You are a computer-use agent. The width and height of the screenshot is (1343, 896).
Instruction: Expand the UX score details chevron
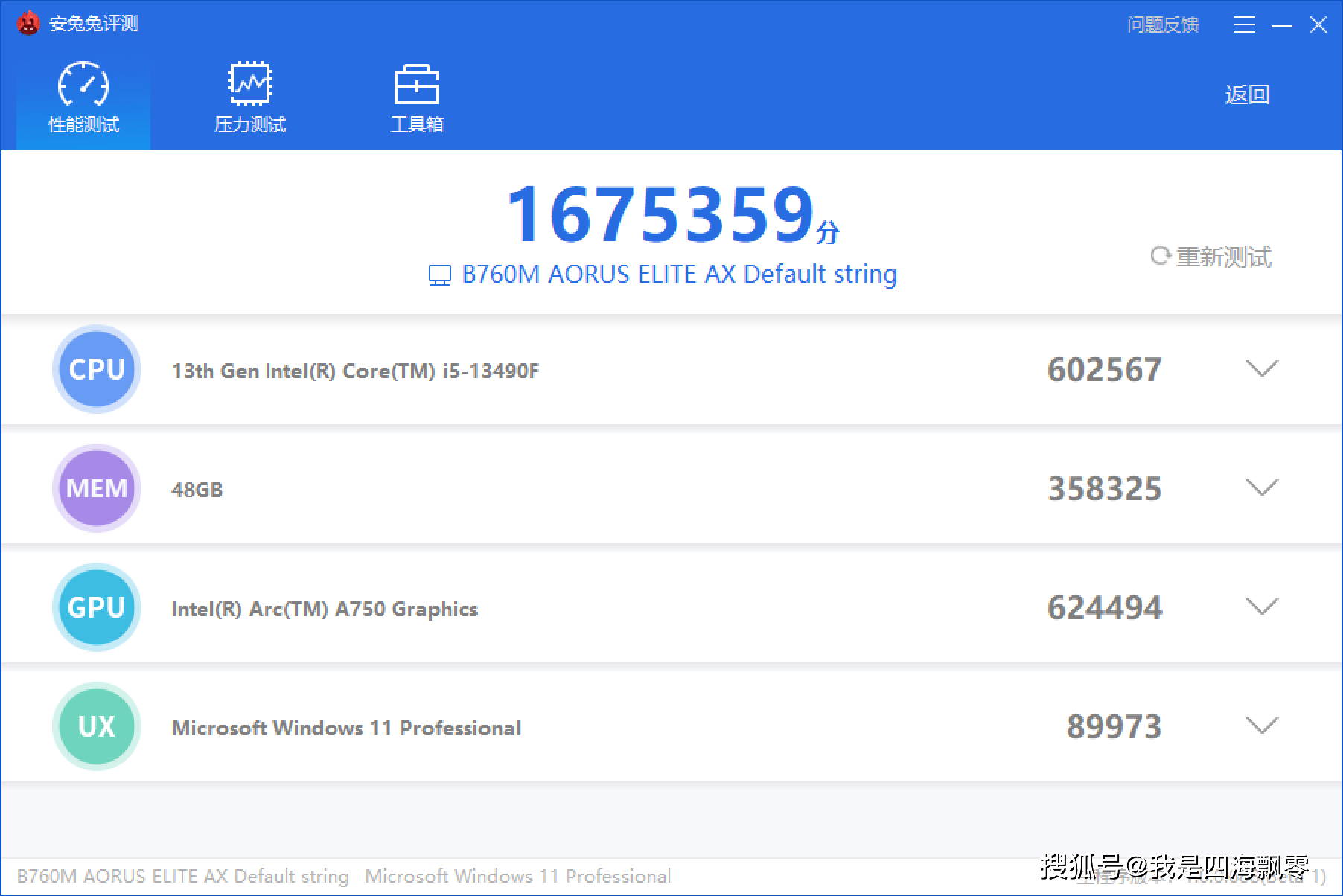tap(1261, 726)
